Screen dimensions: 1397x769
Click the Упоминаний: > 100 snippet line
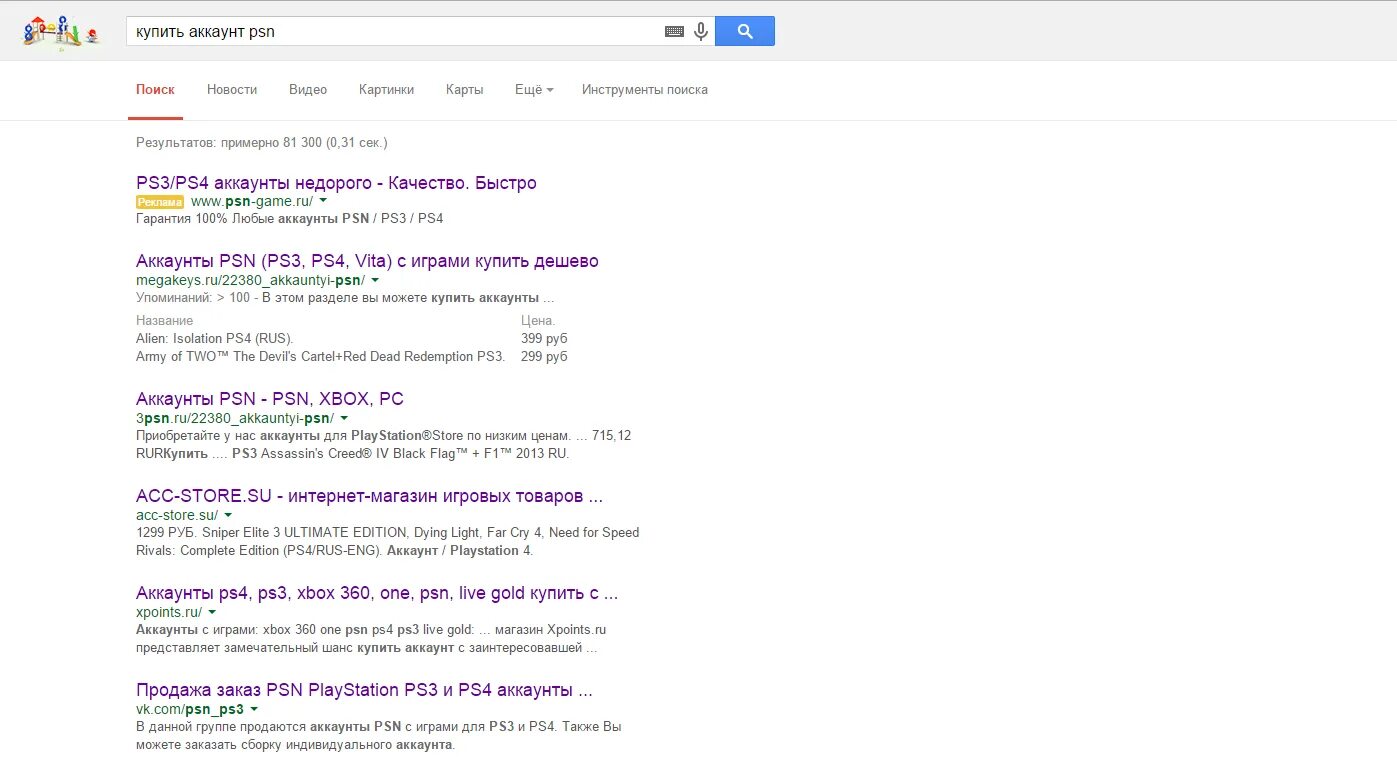pos(345,297)
